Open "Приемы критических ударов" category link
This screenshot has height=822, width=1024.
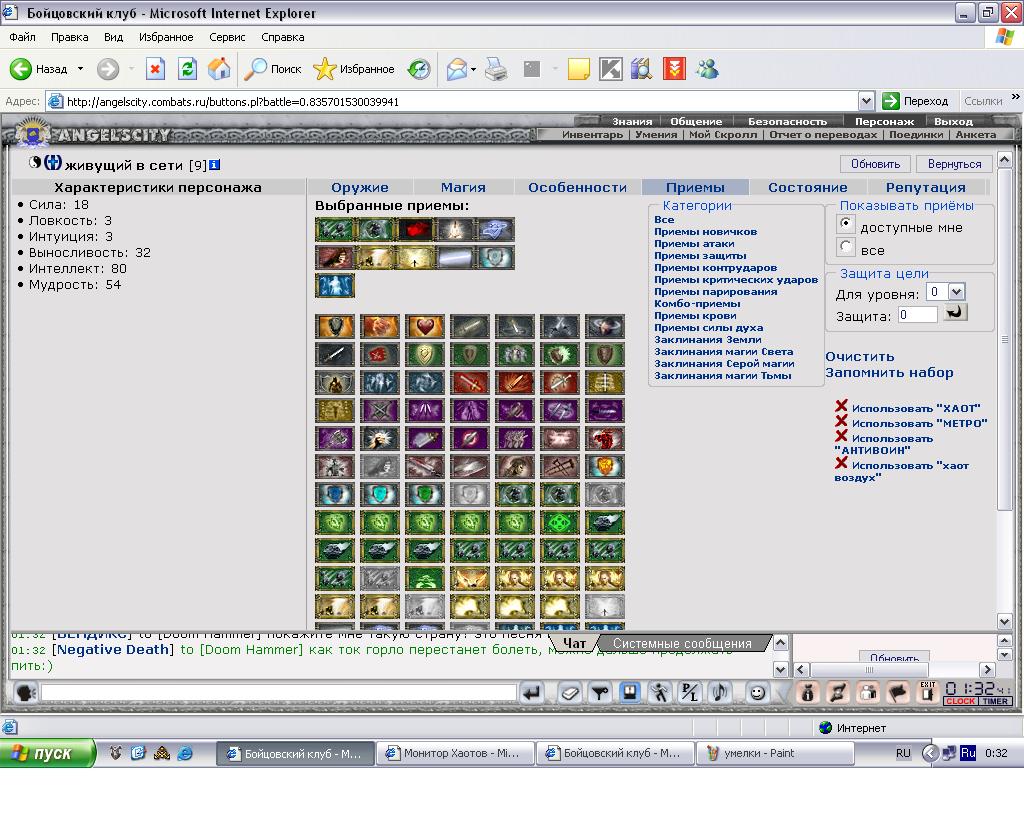736,279
